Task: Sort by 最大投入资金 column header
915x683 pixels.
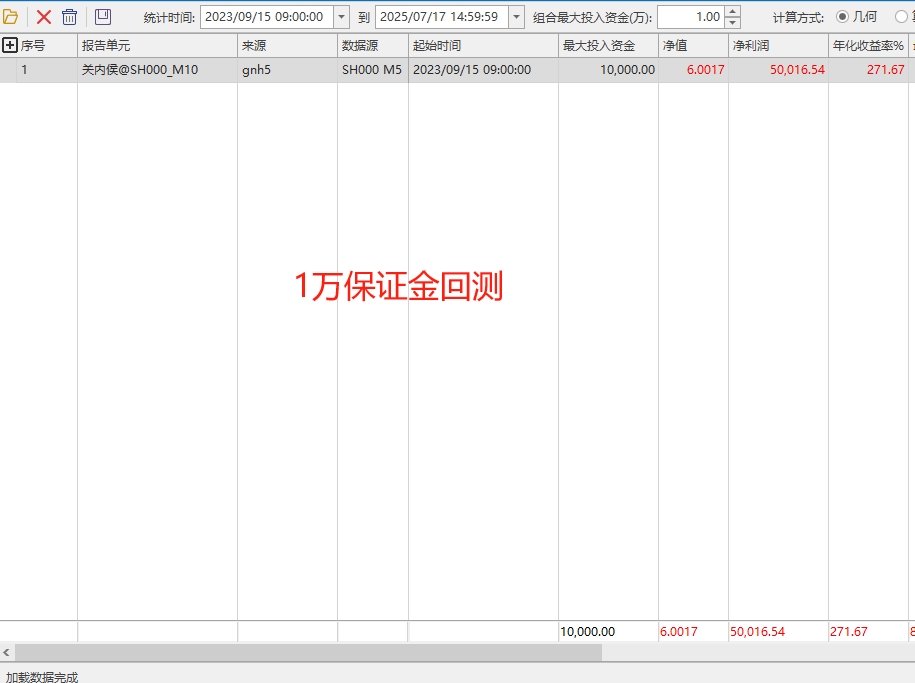Action: 608,46
